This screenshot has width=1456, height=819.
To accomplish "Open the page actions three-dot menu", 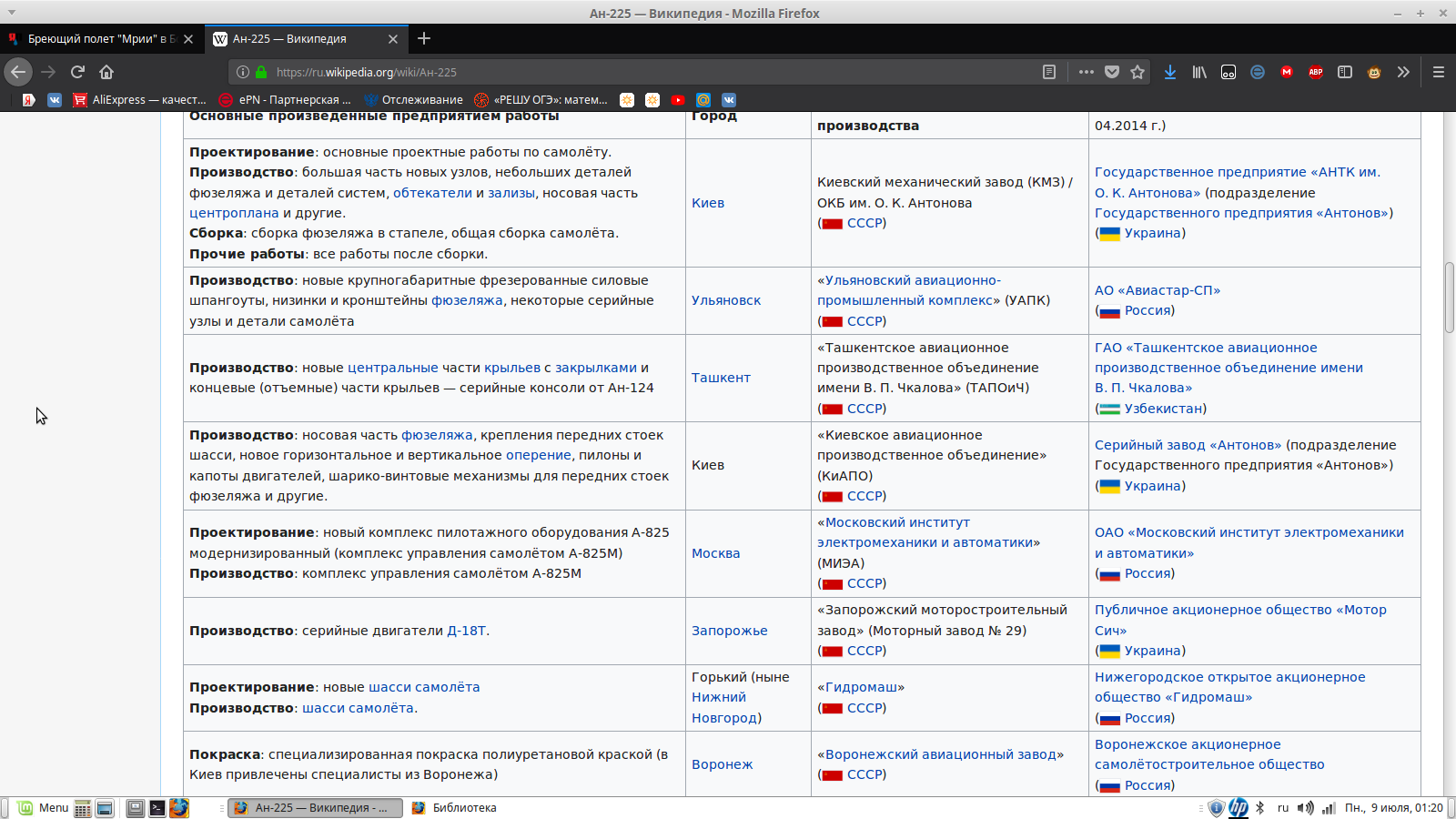I will point(1087,72).
